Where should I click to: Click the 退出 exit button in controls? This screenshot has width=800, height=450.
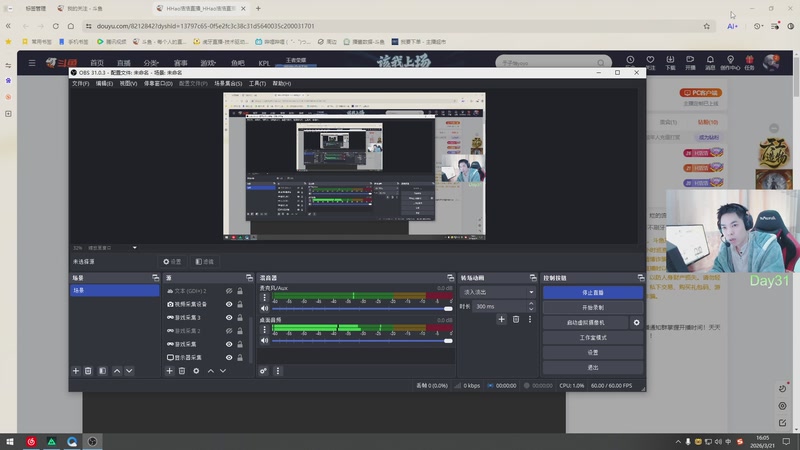593,367
